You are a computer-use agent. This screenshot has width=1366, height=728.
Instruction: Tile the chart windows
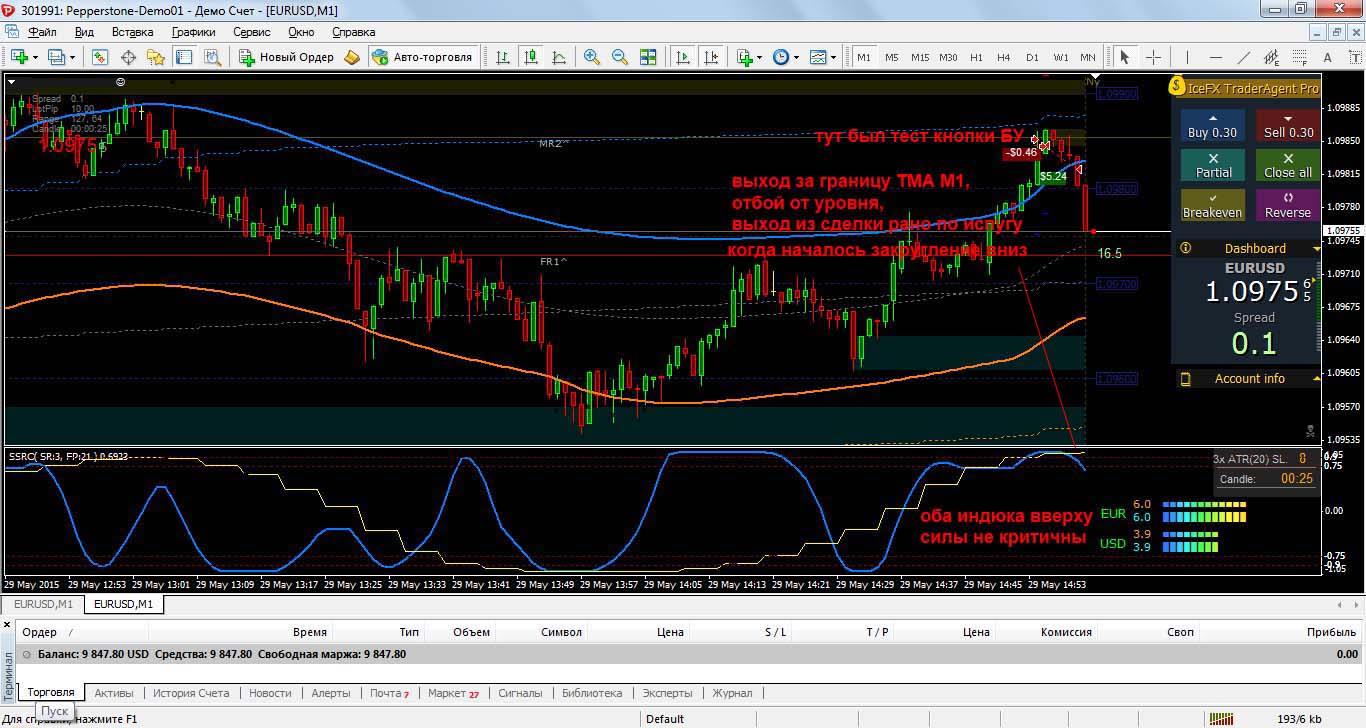(x=648, y=57)
